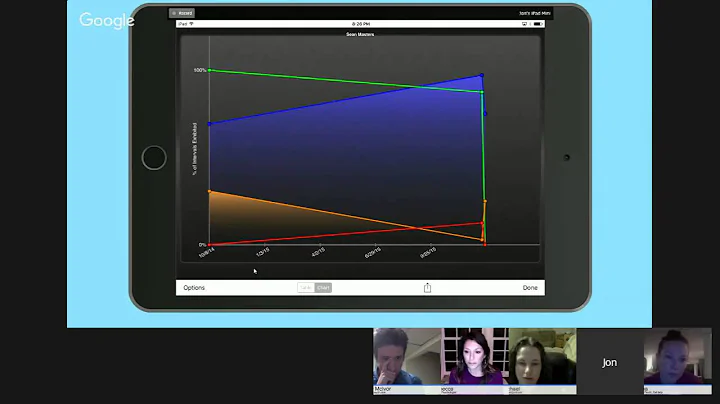Click red data point at 0% start
This screenshot has width=720, height=404.
click(x=210, y=245)
